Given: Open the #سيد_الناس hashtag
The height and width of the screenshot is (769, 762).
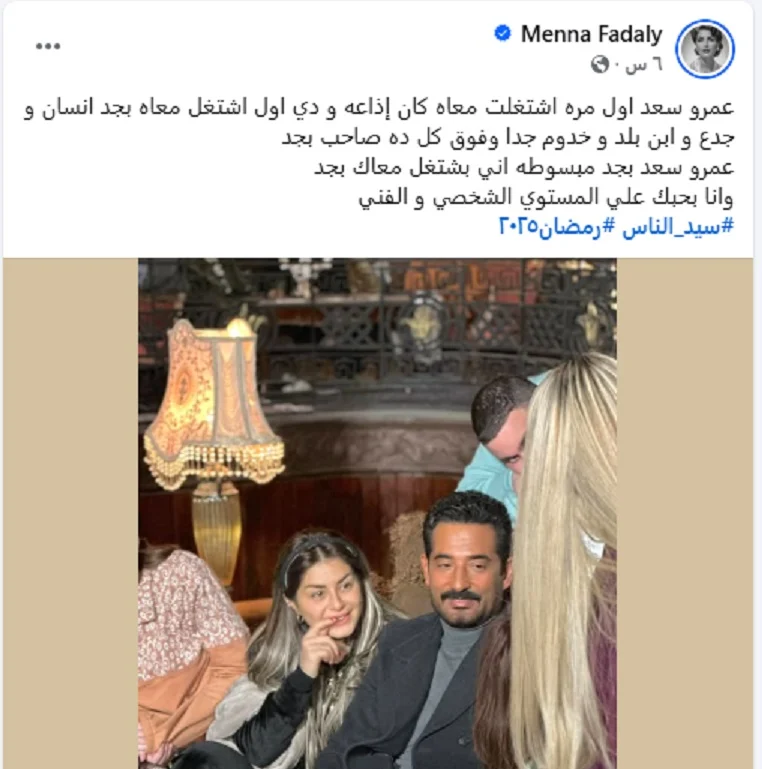Looking at the screenshot, I should 678,227.
